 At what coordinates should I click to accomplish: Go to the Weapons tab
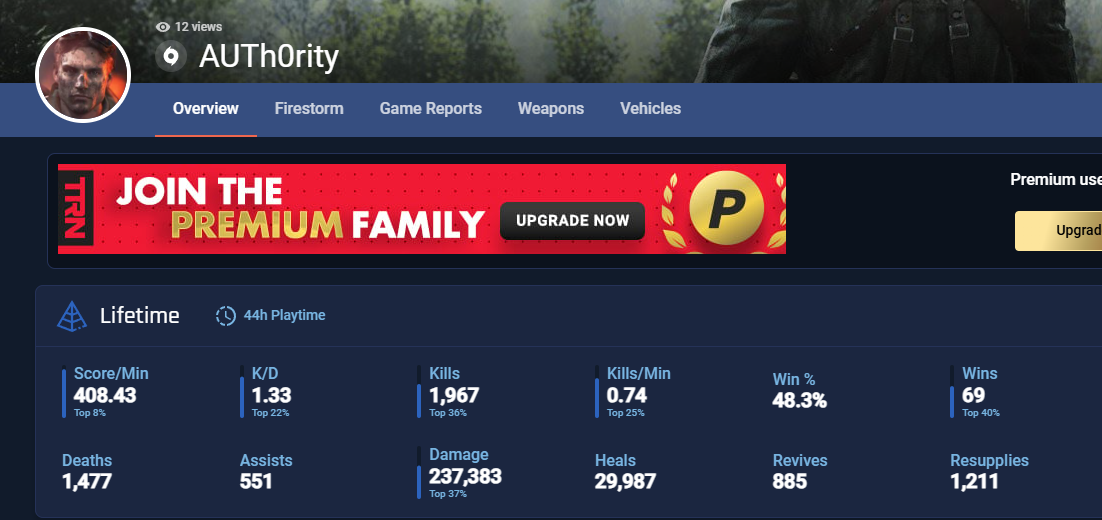551,108
